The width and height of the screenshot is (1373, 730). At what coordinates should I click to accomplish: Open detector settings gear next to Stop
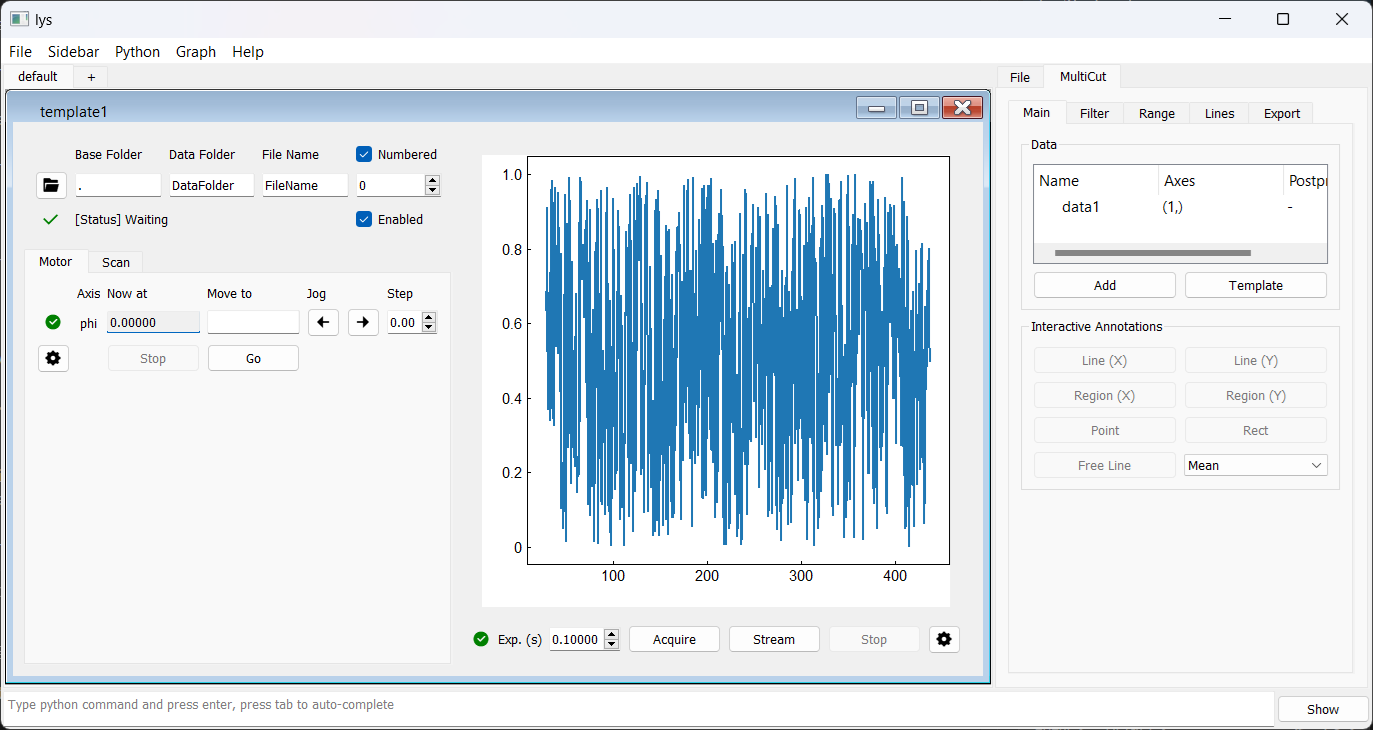pyautogui.click(x=944, y=639)
